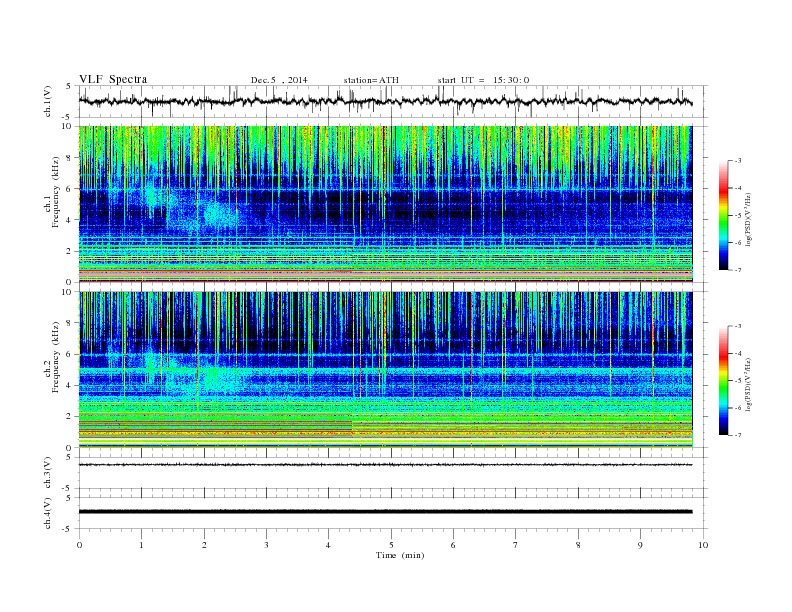Screen dimensions: 792x612
Task: Click time axis tick label '7'
Action: coord(516,545)
